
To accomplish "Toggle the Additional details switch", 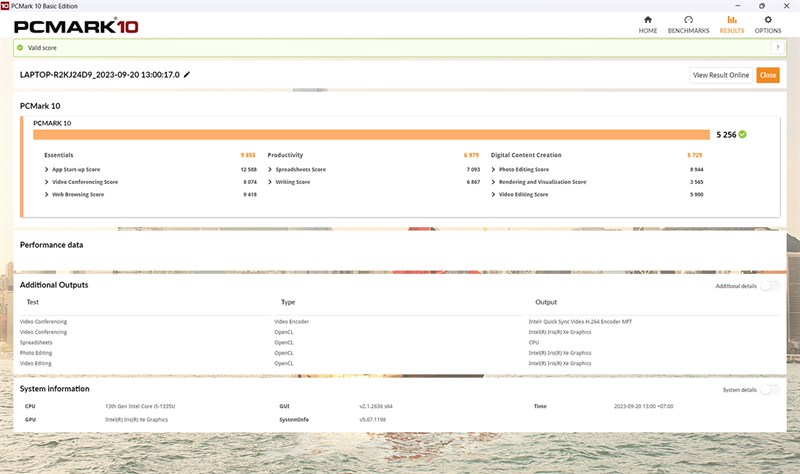I will (769, 286).
